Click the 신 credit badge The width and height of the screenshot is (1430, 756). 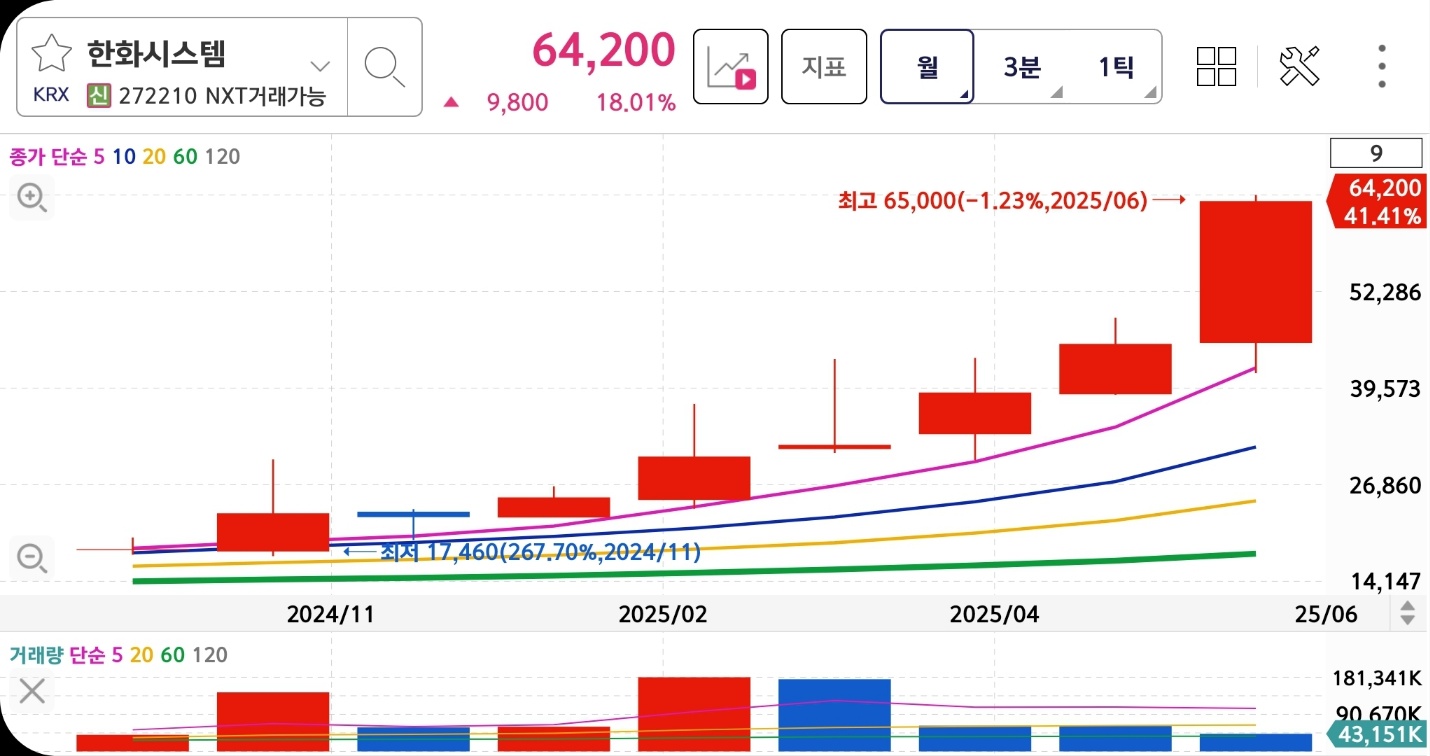tap(98, 96)
